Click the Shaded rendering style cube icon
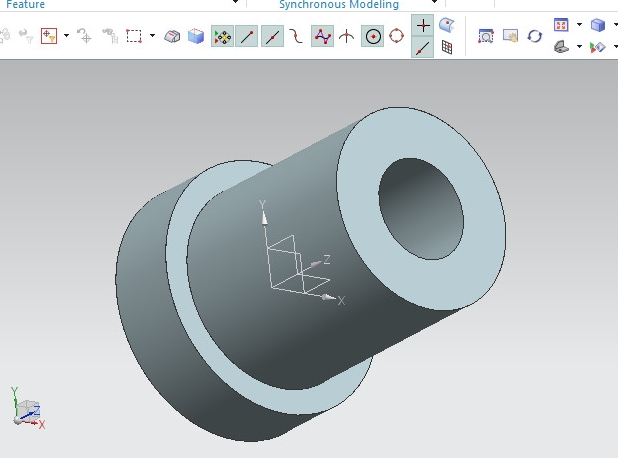 point(598,25)
